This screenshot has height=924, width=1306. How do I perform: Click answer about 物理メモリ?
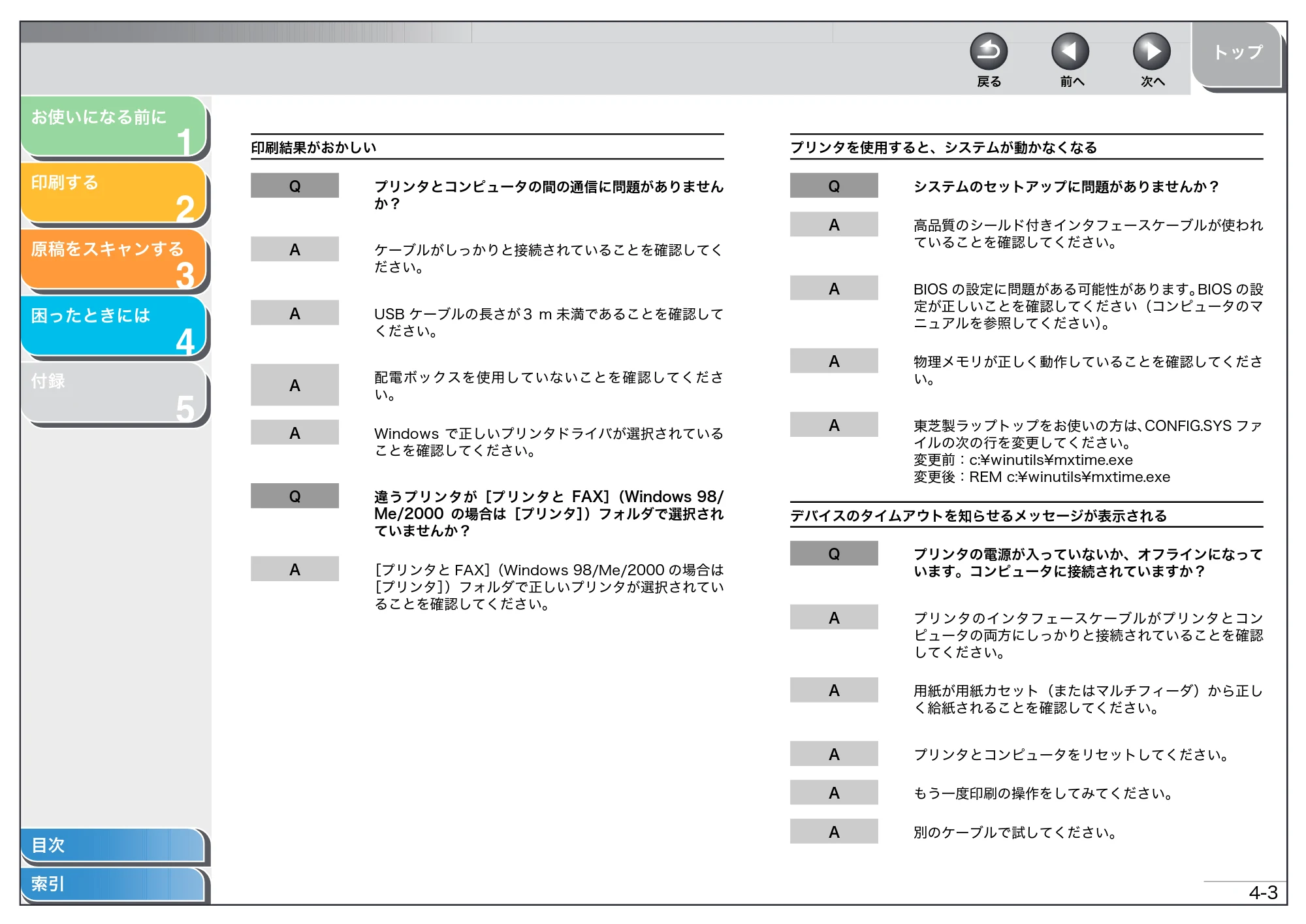pyautogui.click(x=1088, y=370)
